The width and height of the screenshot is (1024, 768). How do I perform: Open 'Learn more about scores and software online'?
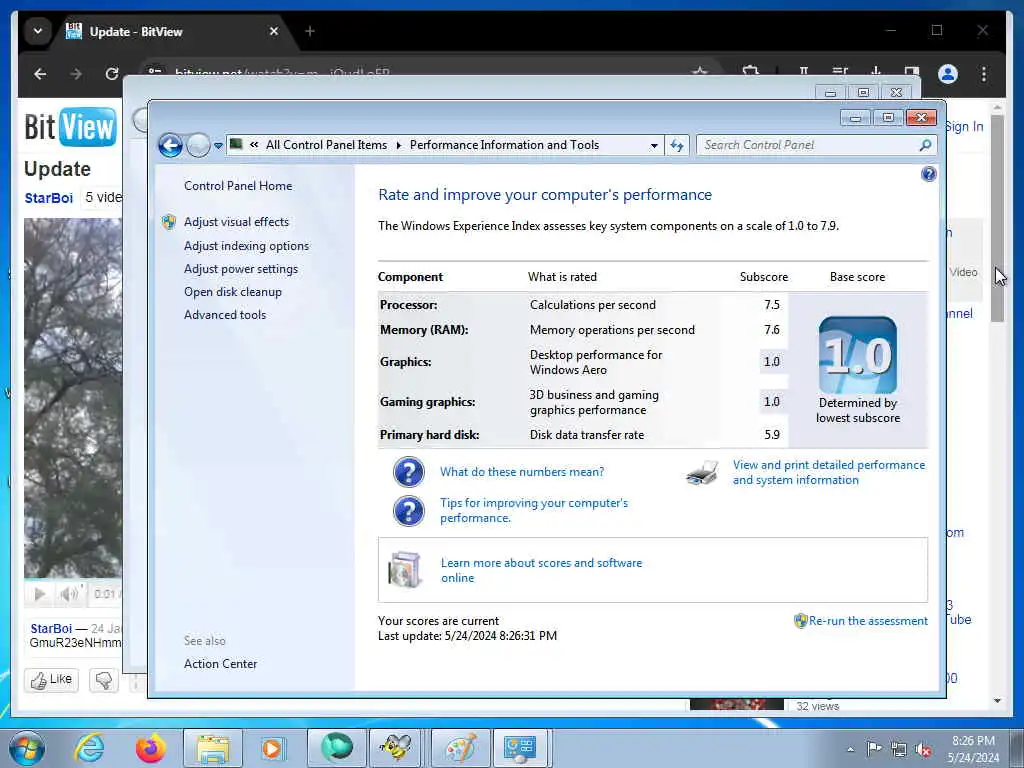[x=541, y=570]
